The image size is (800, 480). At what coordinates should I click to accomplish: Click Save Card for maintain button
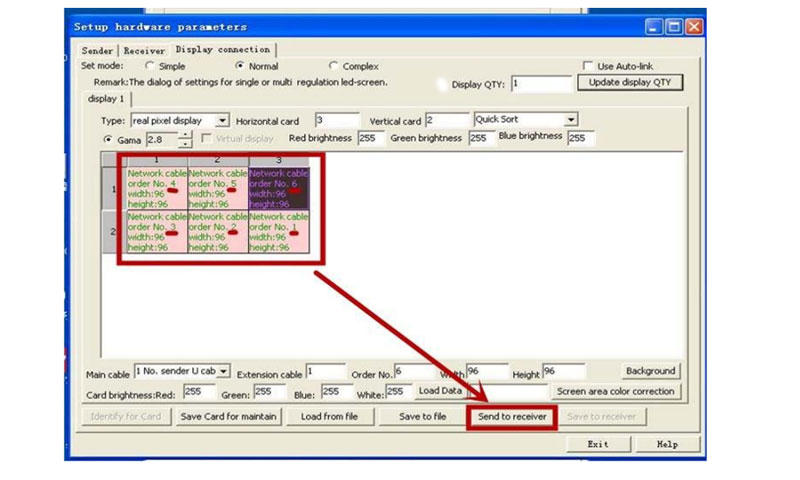[x=228, y=417]
